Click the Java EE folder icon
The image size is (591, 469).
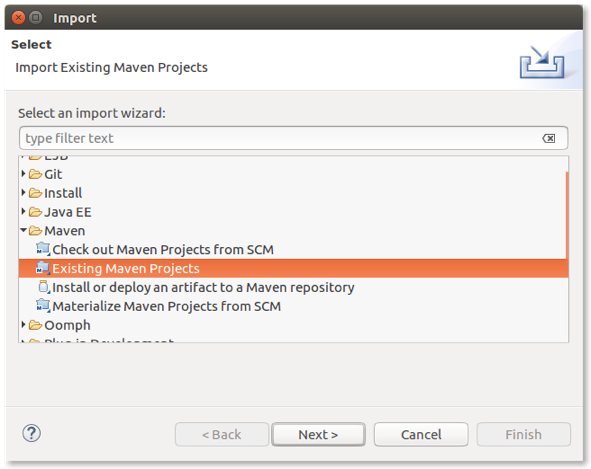coord(35,212)
